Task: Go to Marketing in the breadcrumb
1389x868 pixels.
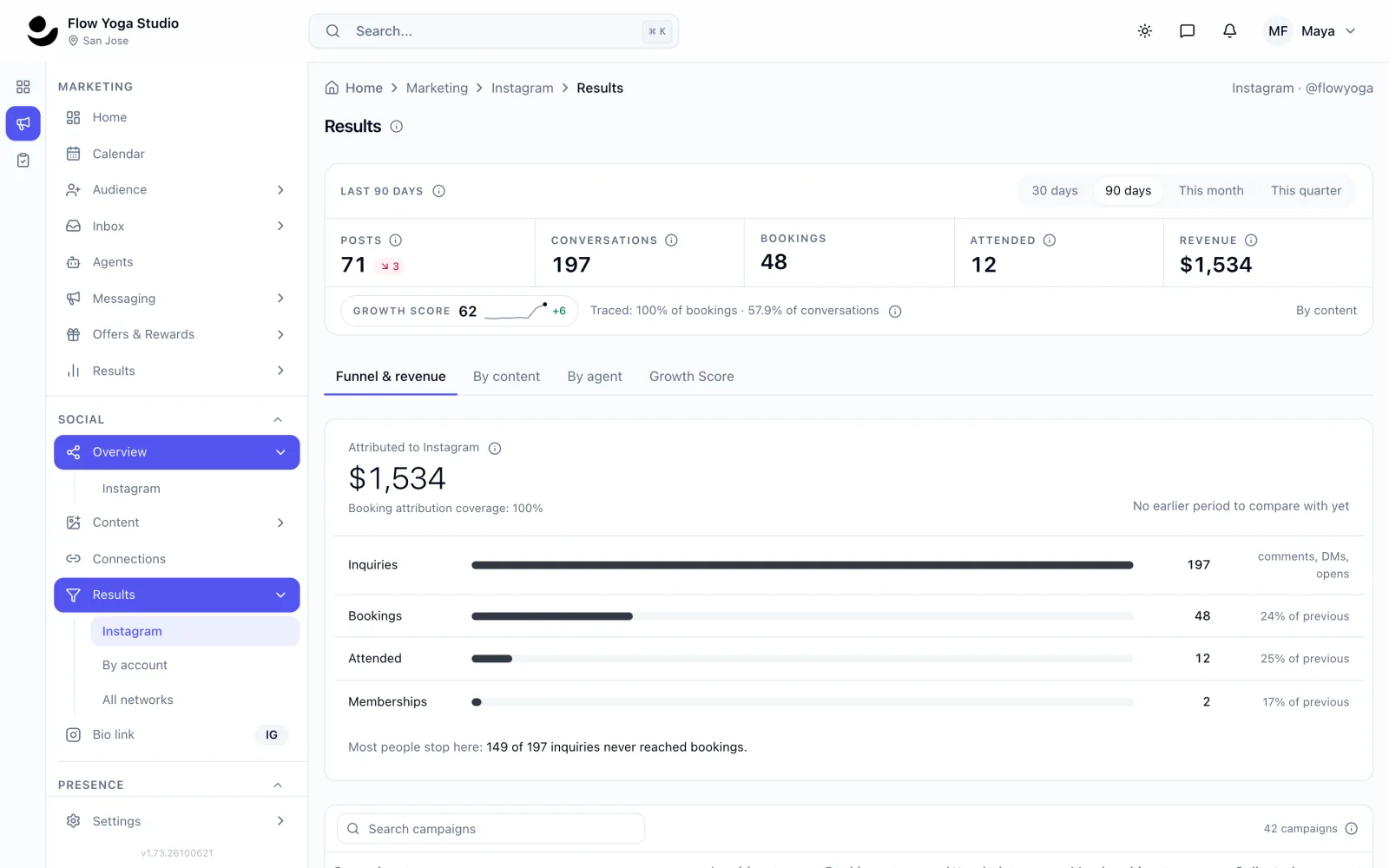Action: [437, 88]
